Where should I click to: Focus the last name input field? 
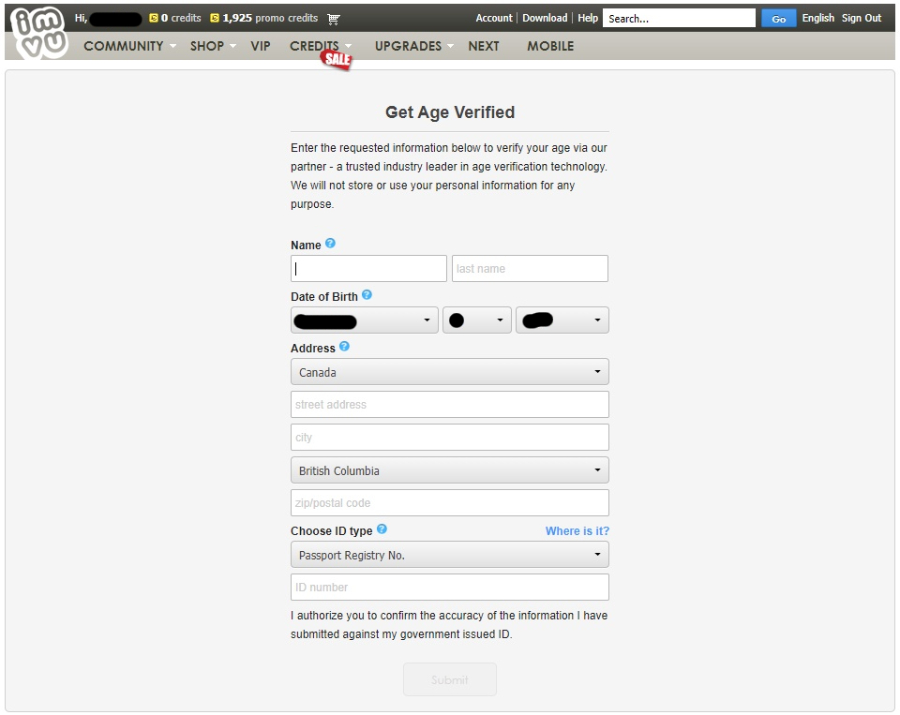530,269
